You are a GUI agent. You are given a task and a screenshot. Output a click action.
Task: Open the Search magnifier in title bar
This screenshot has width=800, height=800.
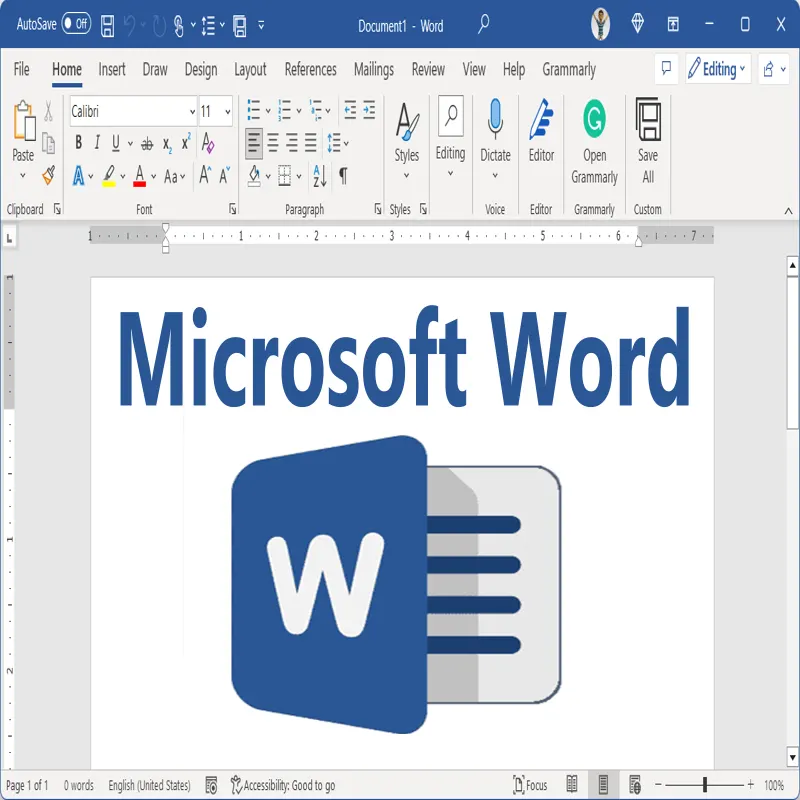[x=483, y=24]
